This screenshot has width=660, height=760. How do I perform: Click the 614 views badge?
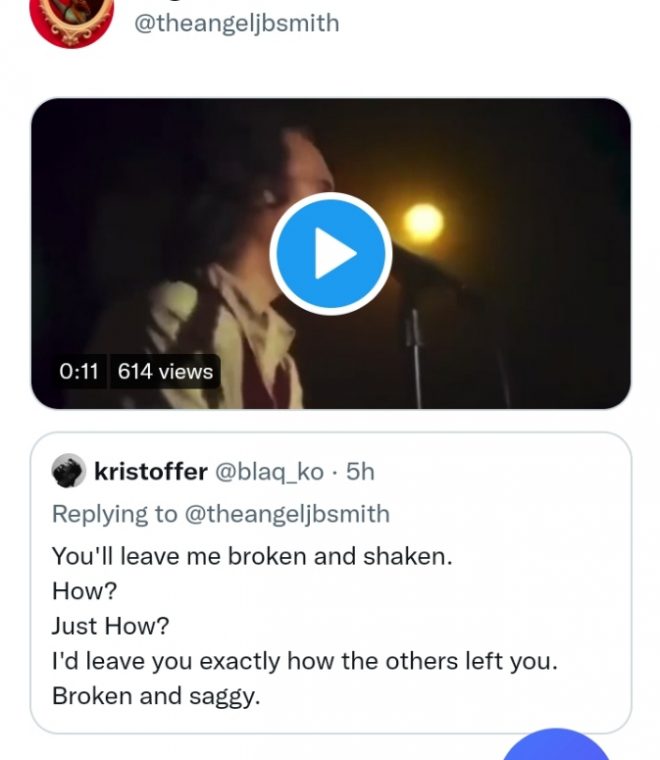[165, 371]
